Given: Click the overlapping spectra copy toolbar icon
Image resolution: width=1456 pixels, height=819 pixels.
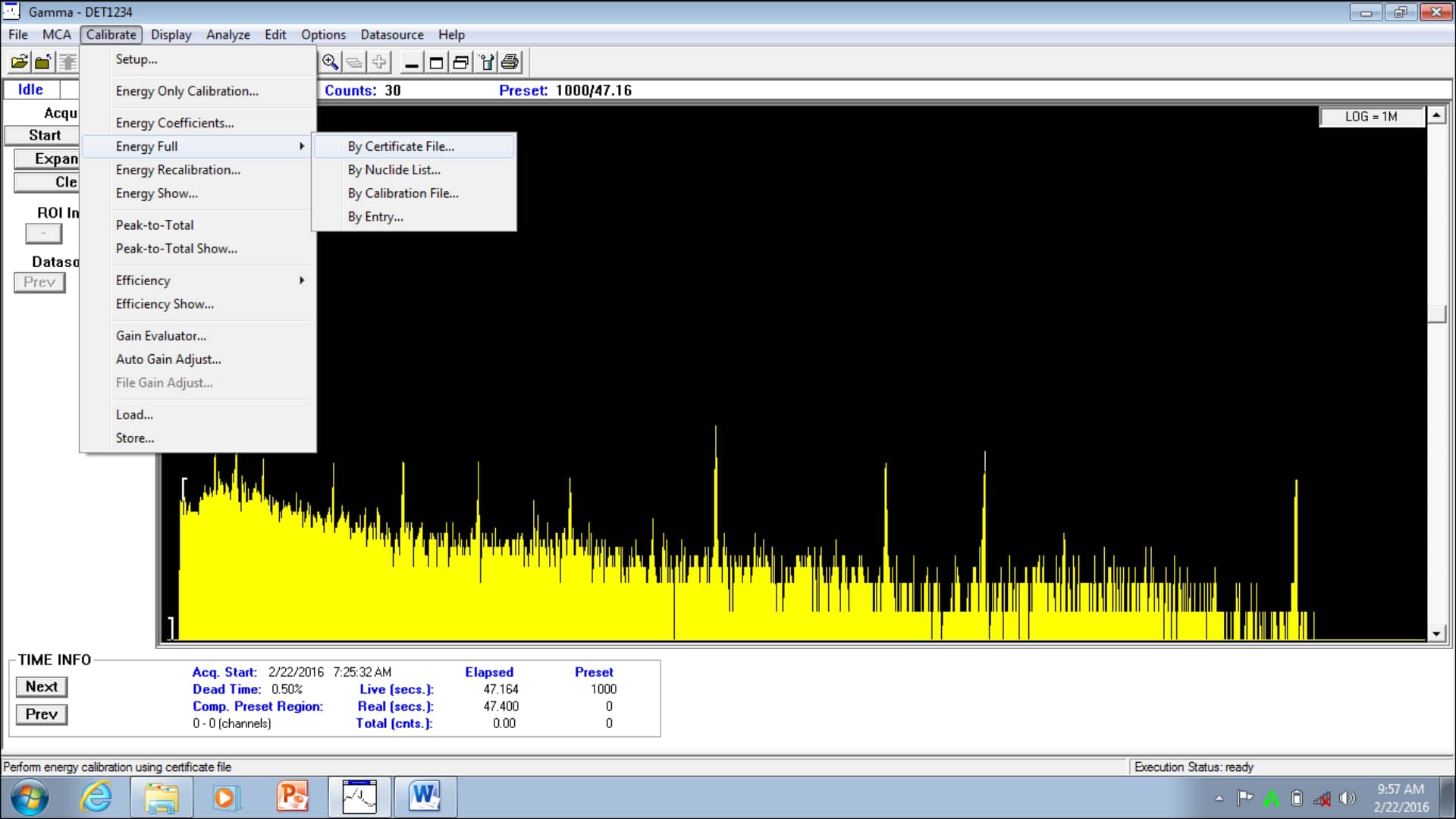Looking at the screenshot, I should [354, 62].
